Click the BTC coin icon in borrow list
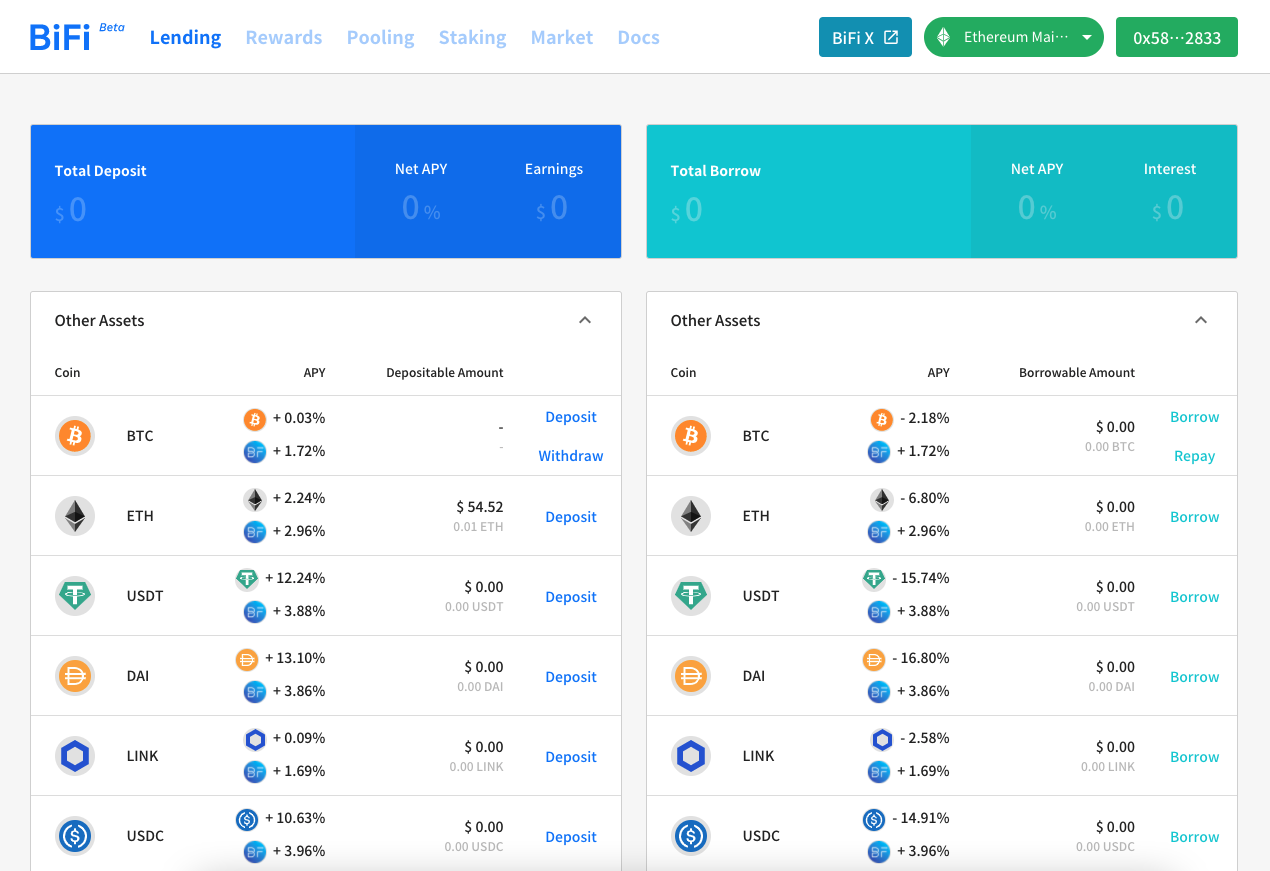1270x871 pixels. tap(691, 436)
